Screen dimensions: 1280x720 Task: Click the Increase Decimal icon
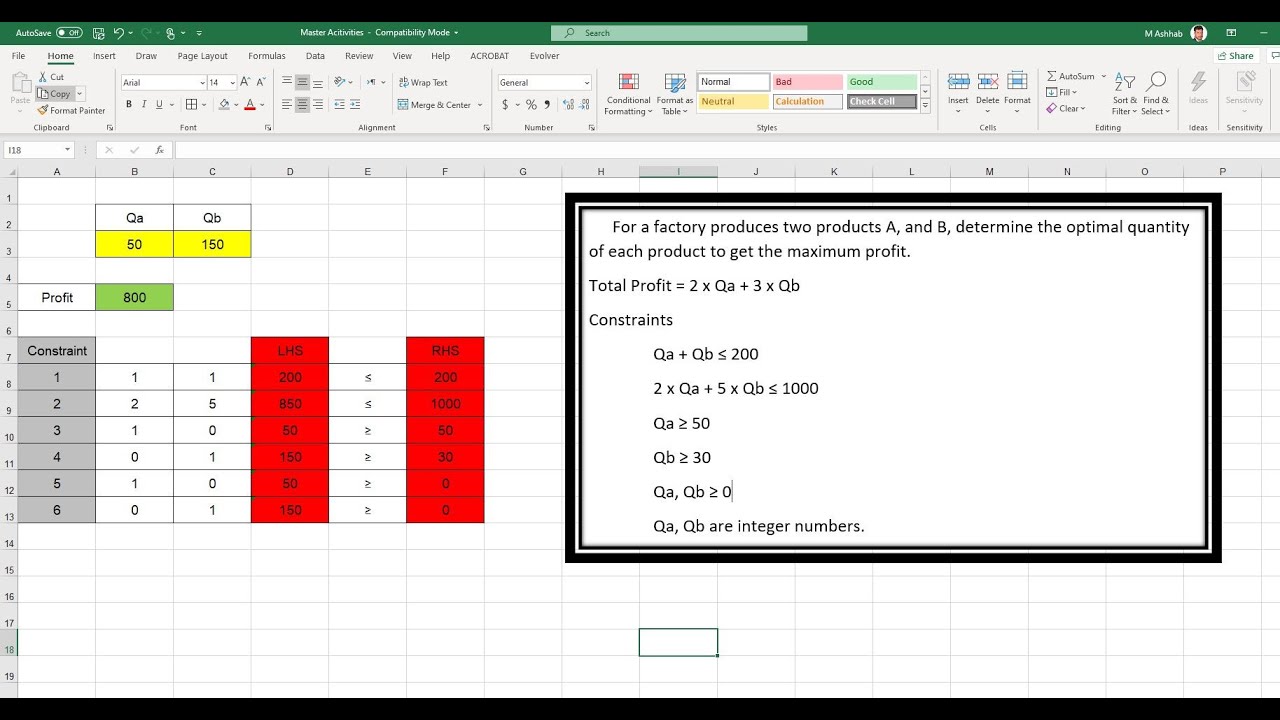[x=568, y=104]
